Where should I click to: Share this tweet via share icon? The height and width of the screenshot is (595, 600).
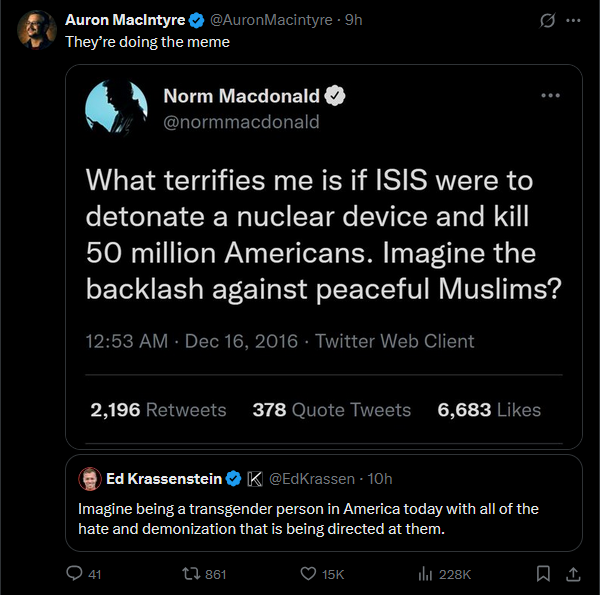tap(573, 574)
